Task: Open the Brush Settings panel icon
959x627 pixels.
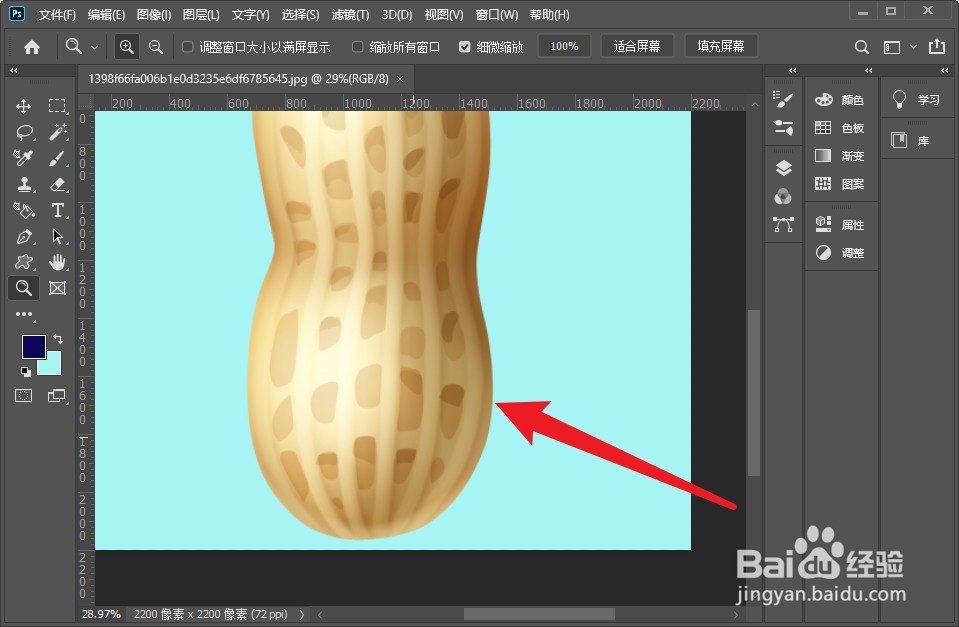Action: click(x=783, y=99)
